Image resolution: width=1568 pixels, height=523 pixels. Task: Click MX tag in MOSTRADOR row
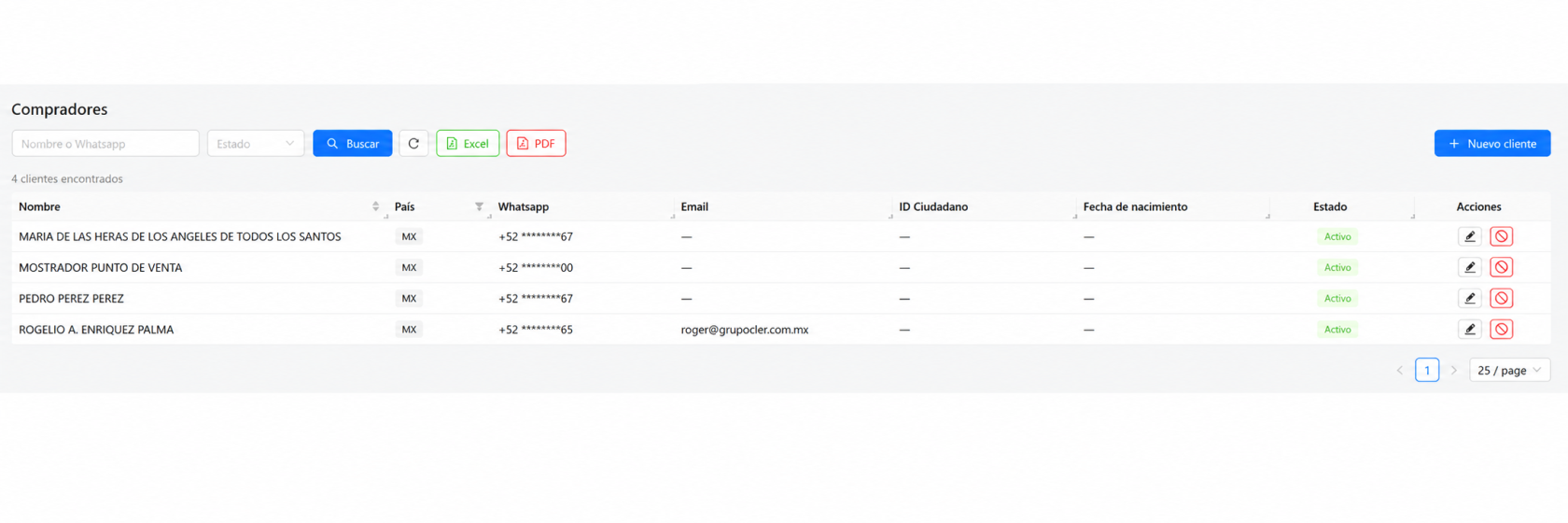[x=409, y=267]
